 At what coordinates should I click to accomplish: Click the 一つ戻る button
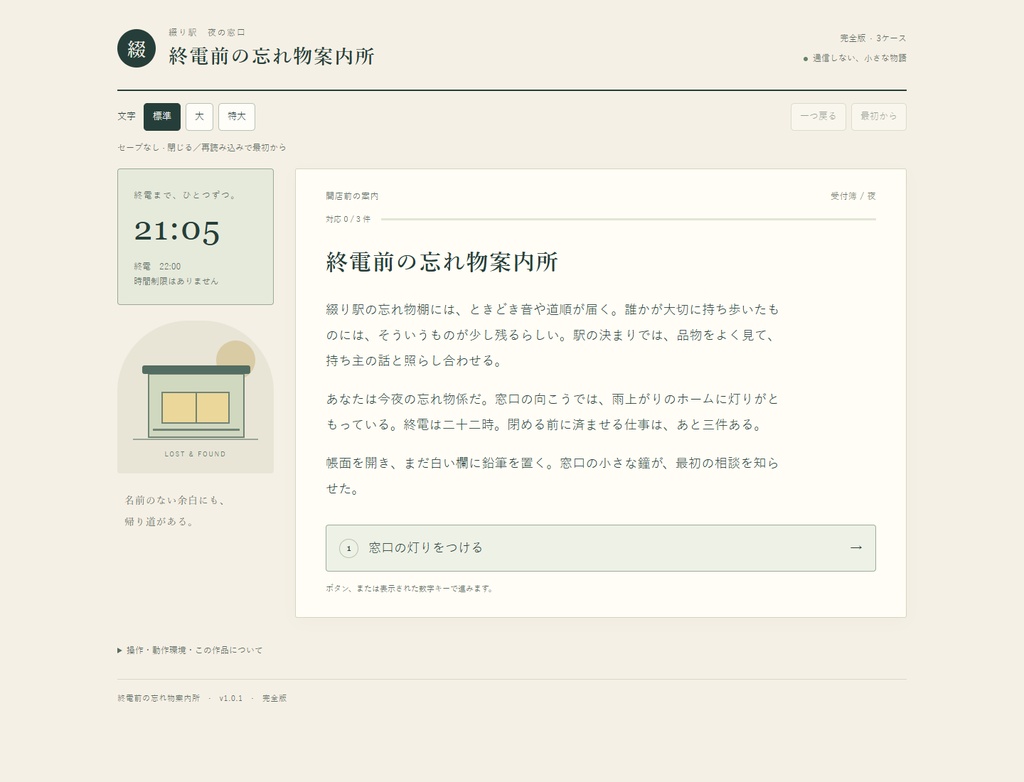point(818,117)
